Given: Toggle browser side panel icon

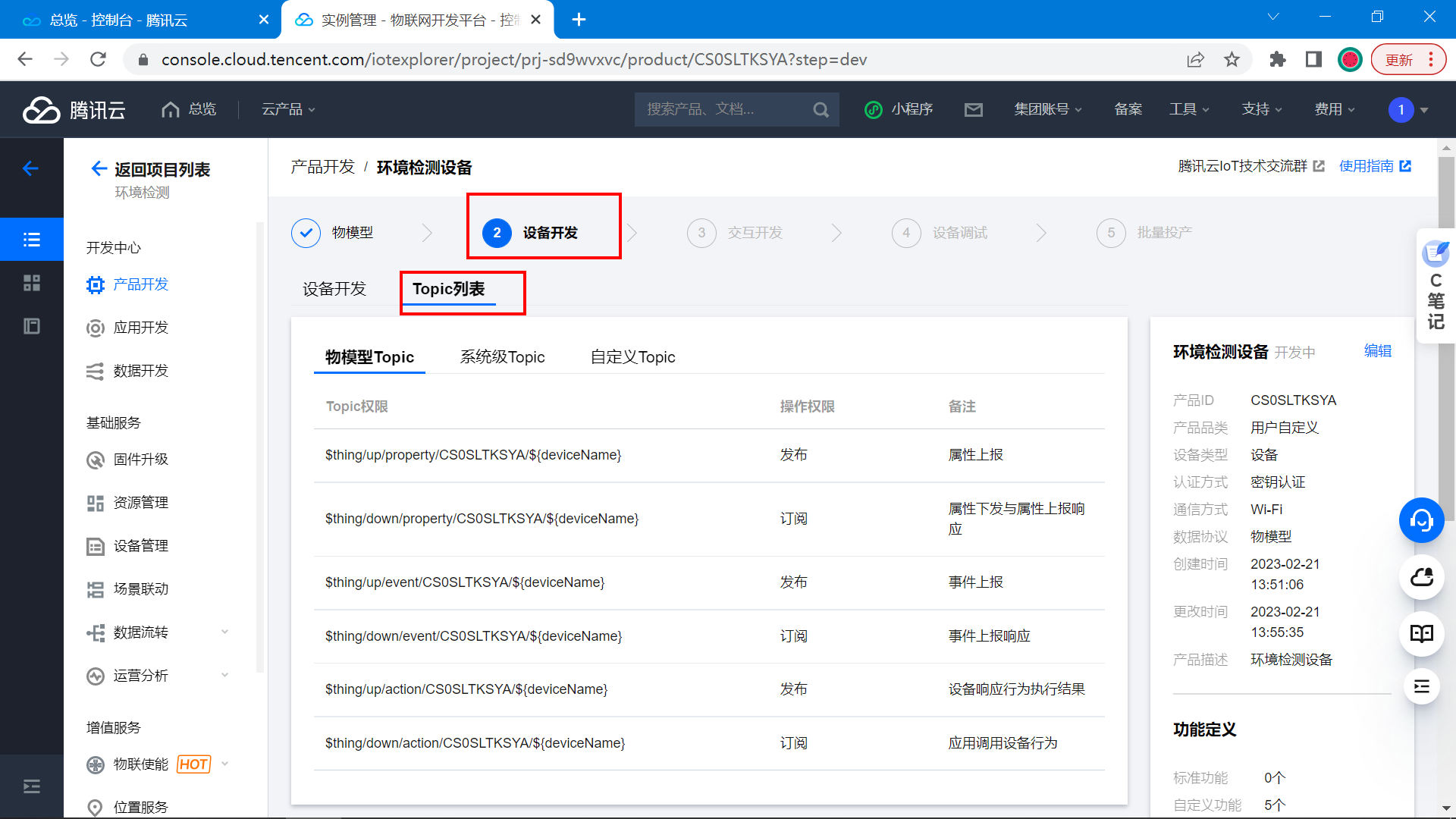Looking at the screenshot, I should [x=1313, y=60].
